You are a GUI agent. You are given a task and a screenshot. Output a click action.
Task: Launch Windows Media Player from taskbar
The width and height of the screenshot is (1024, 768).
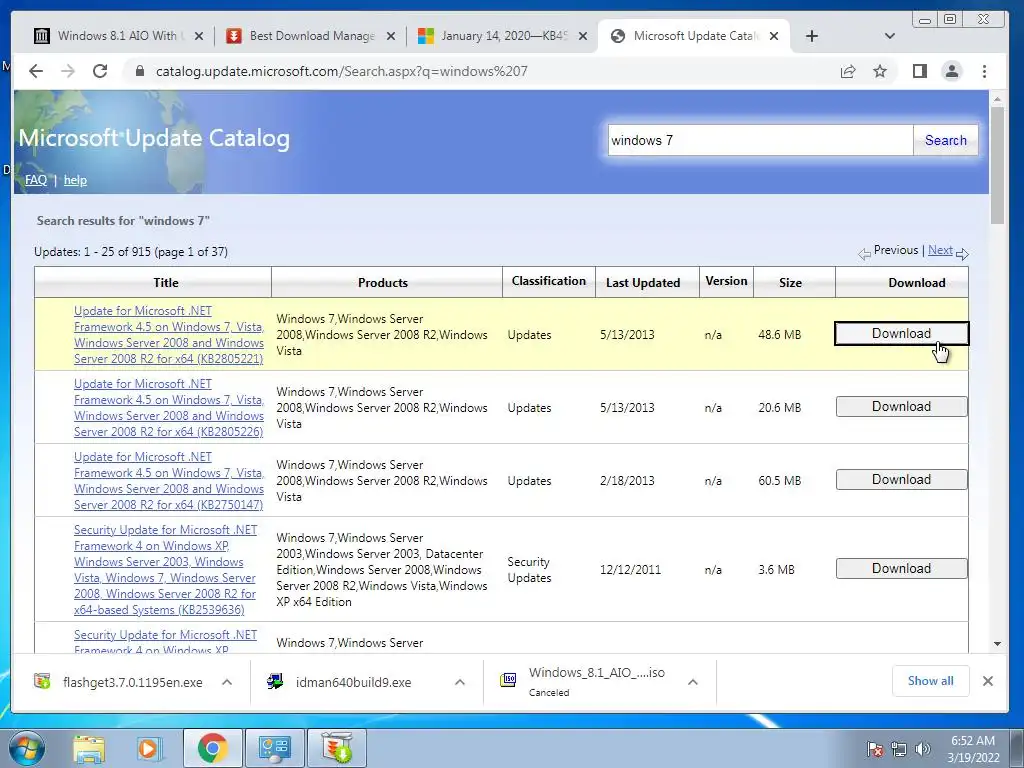pyautogui.click(x=150, y=748)
